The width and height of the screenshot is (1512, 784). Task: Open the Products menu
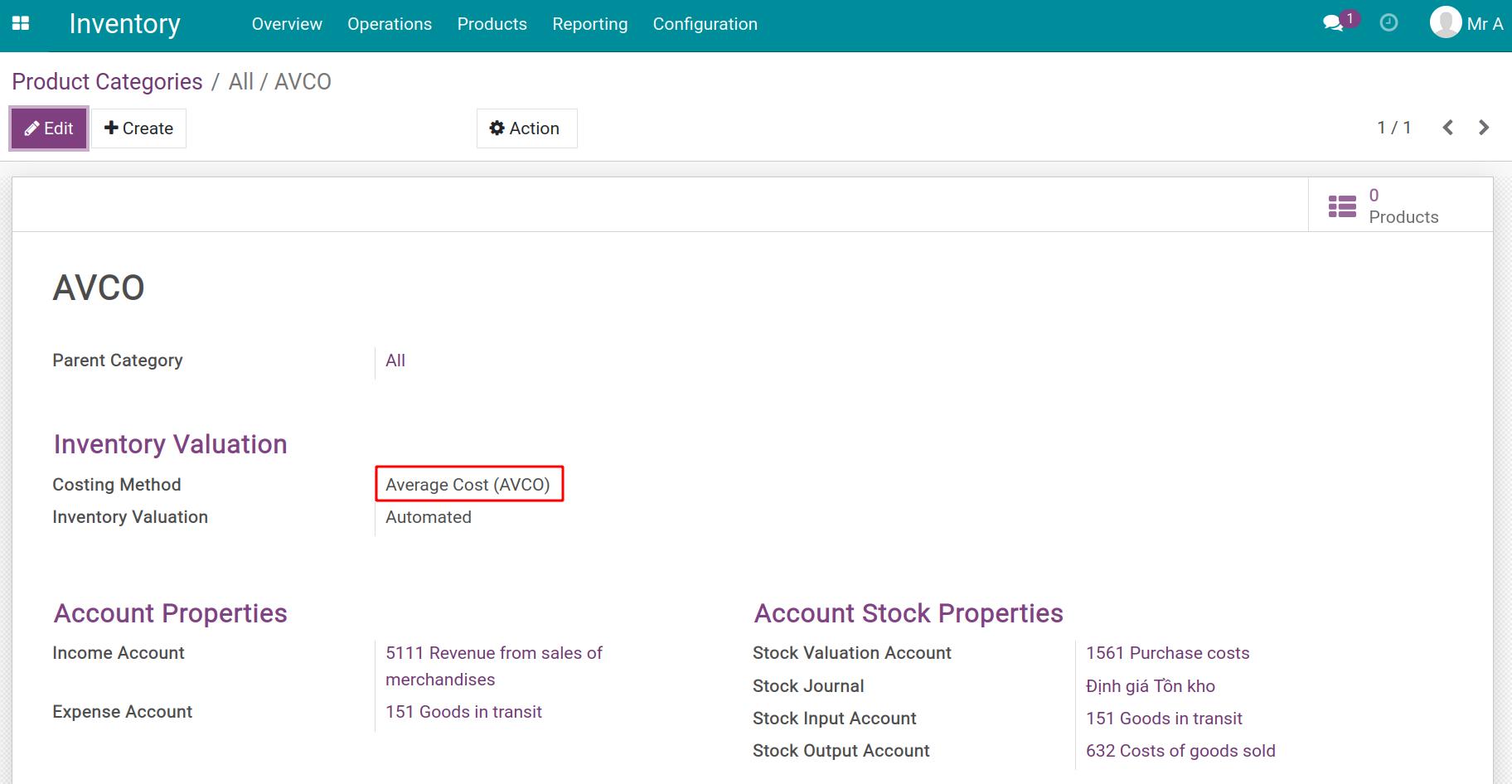(x=492, y=24)
